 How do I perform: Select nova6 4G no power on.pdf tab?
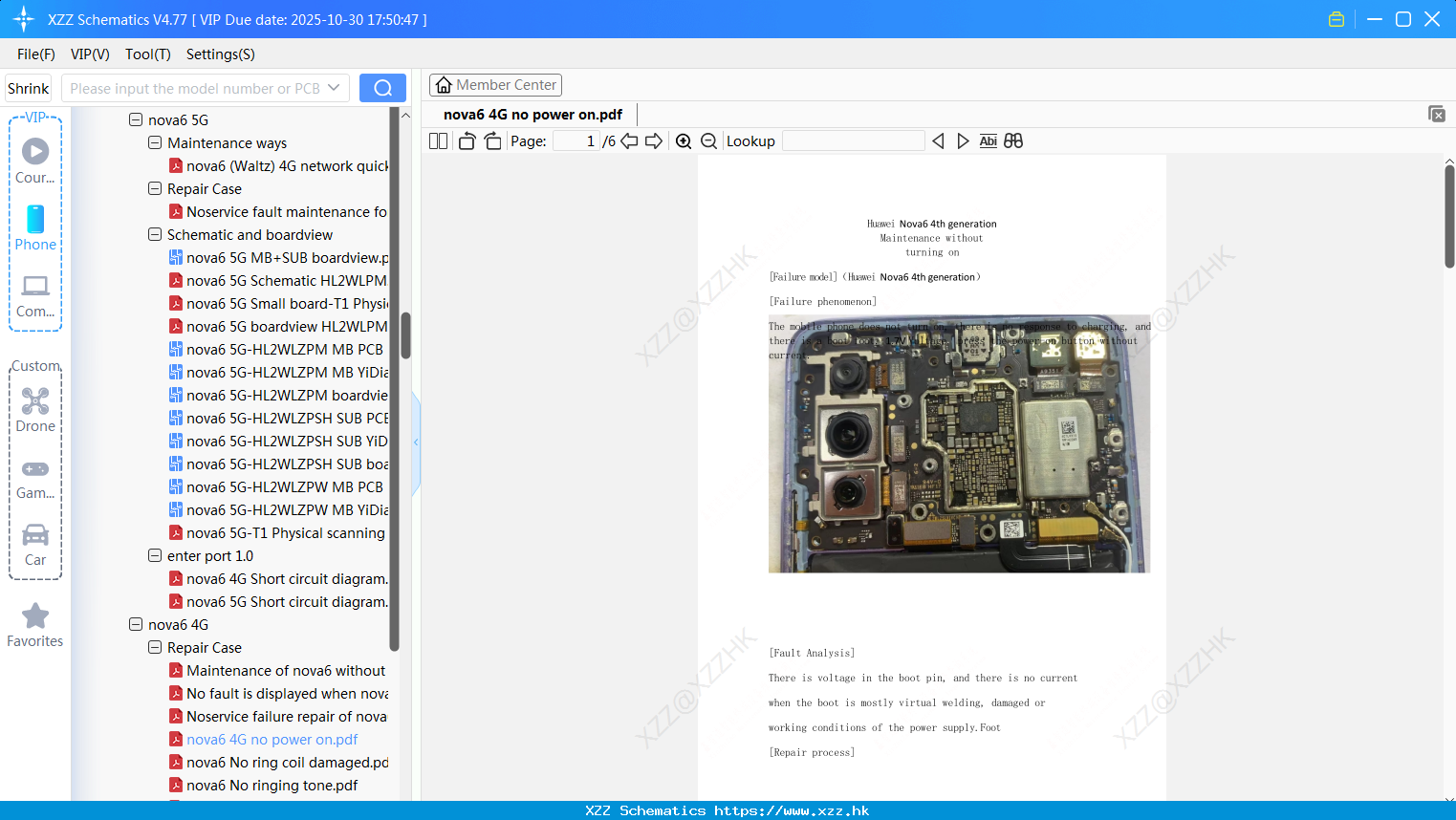pos(532,115)
